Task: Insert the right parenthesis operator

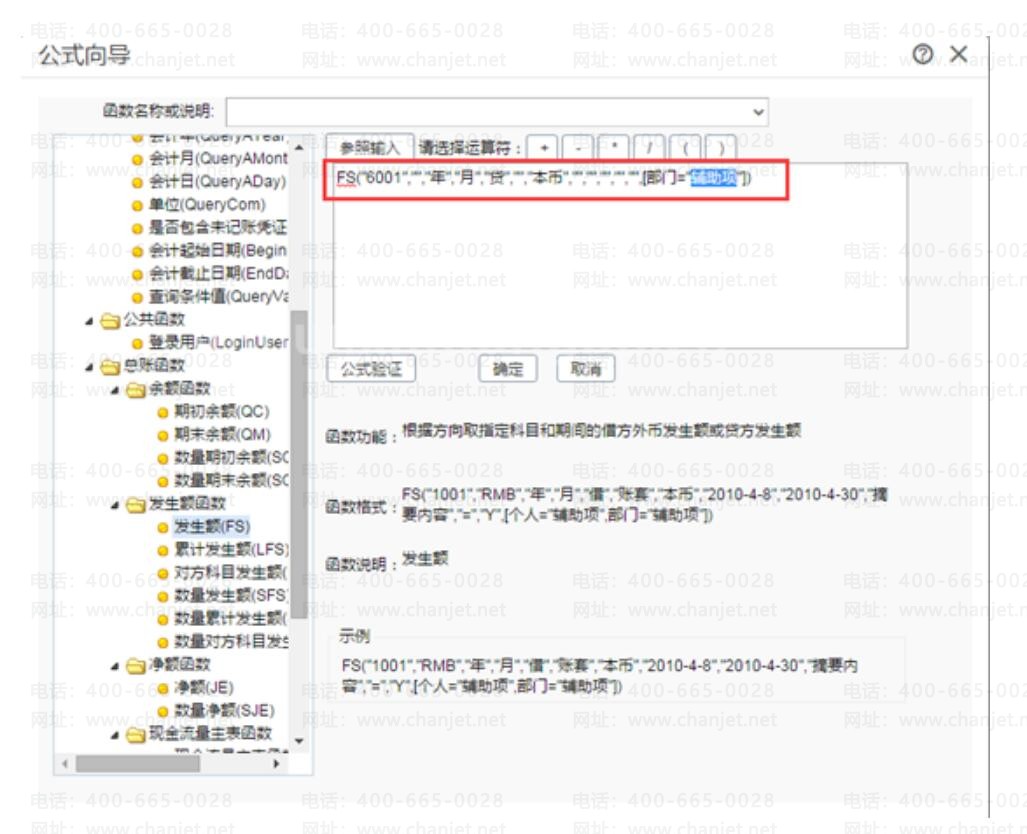Action: 720,148
